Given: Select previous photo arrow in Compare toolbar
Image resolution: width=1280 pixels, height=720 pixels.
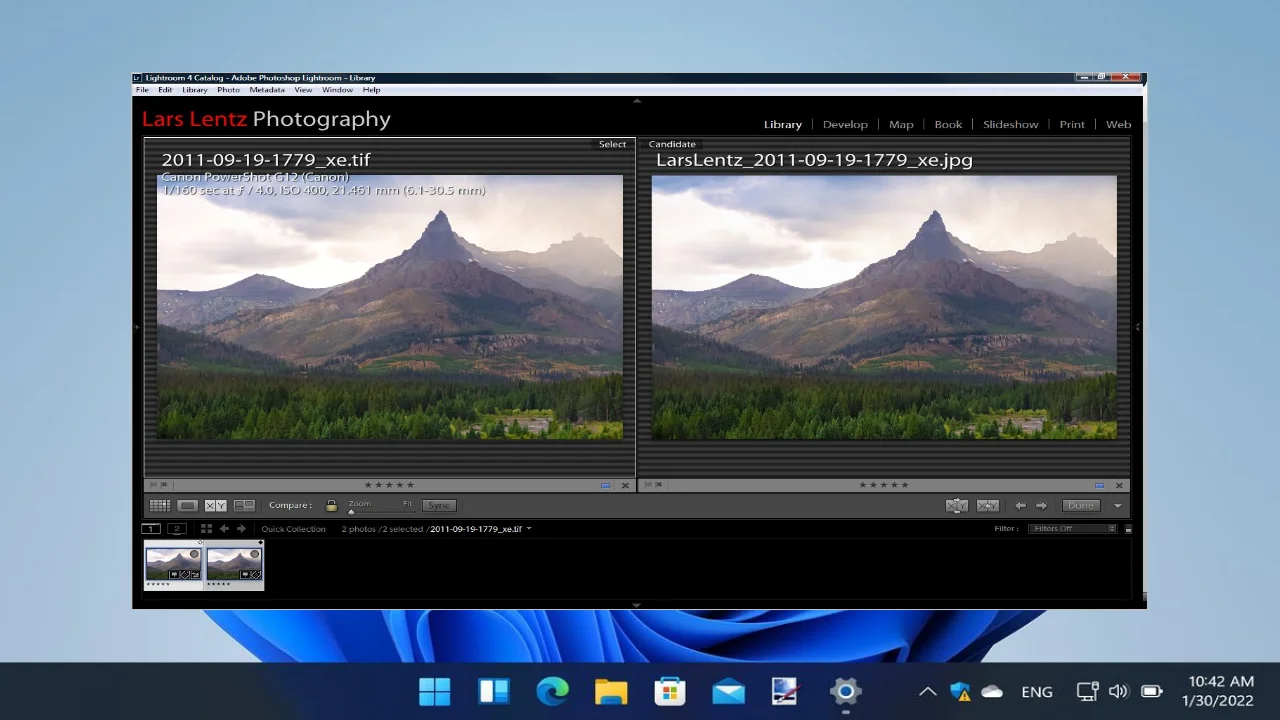Looking at the screenshot, I should [x=1020, y=506].
